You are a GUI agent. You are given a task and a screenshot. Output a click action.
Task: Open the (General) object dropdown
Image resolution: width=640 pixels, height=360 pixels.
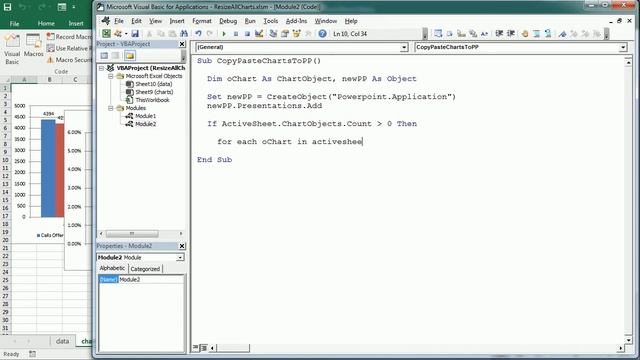coord(404,47)
